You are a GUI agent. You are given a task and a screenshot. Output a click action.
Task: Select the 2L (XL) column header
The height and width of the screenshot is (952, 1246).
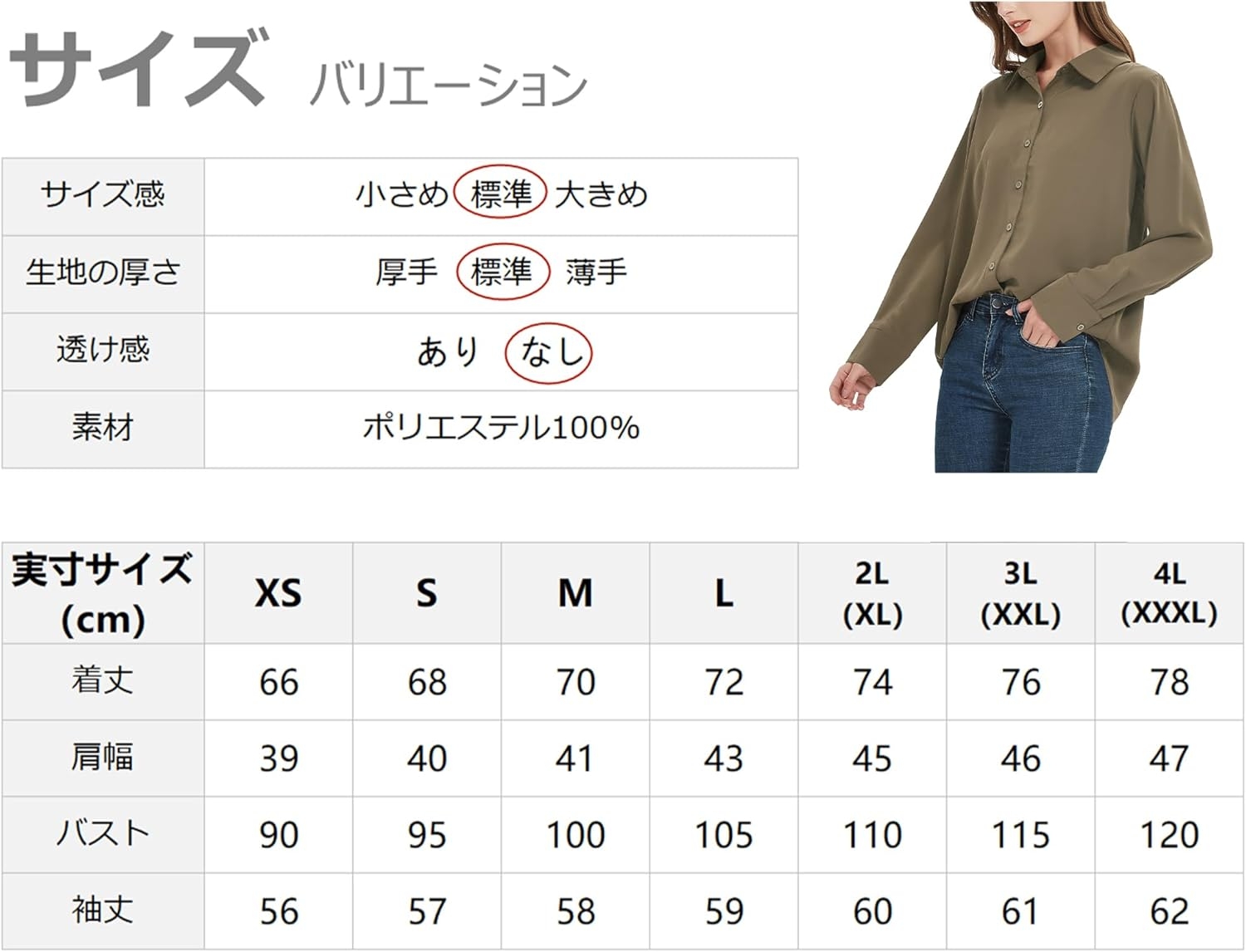(872, 594)
